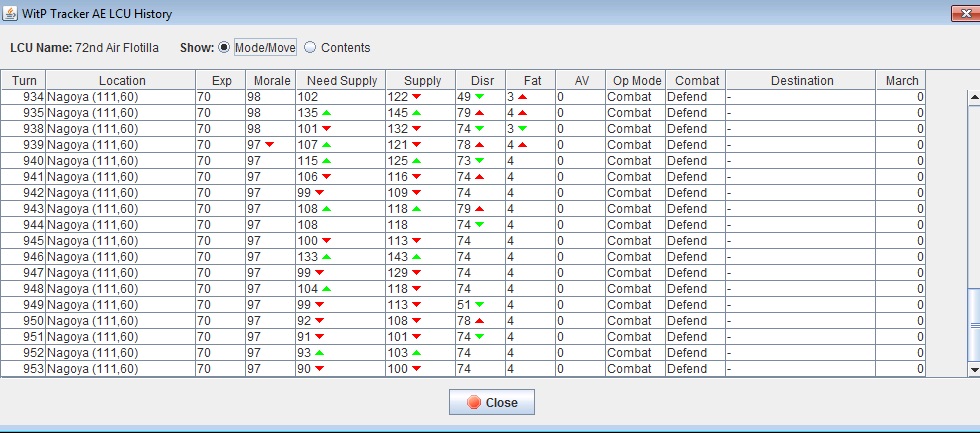Click Disr value 49 in turn 934
Screen dimensions: 980x433
(481, 97)
